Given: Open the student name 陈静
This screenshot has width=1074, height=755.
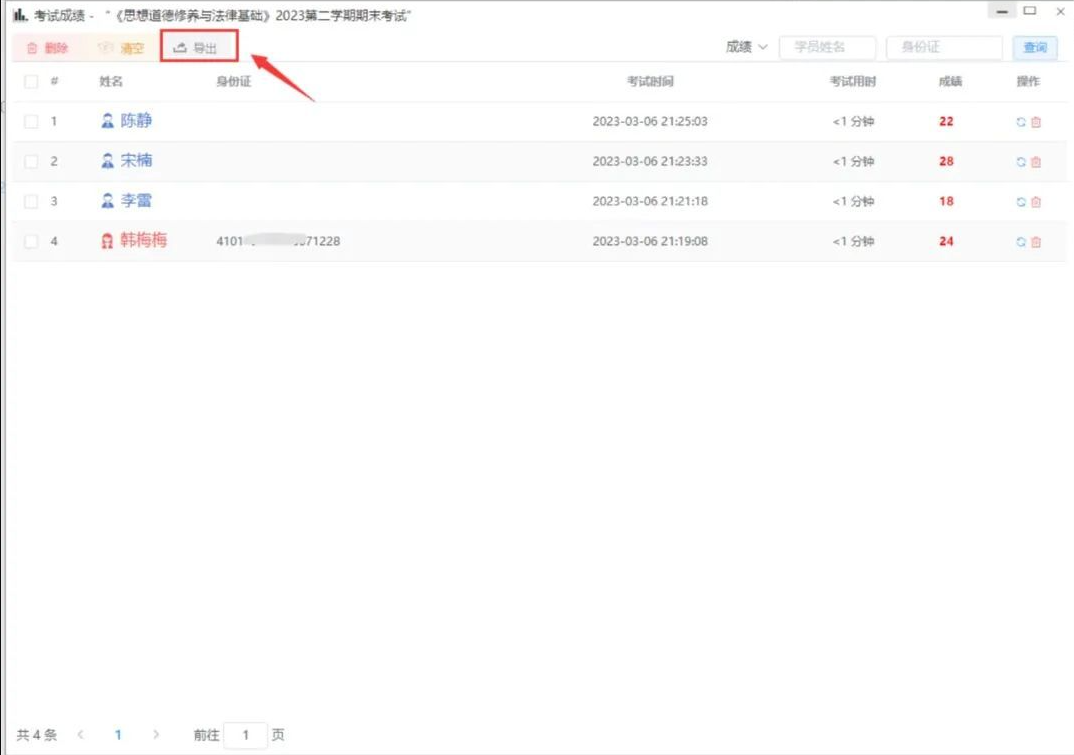Looking at the screenshot, I should tap(136, 121).
